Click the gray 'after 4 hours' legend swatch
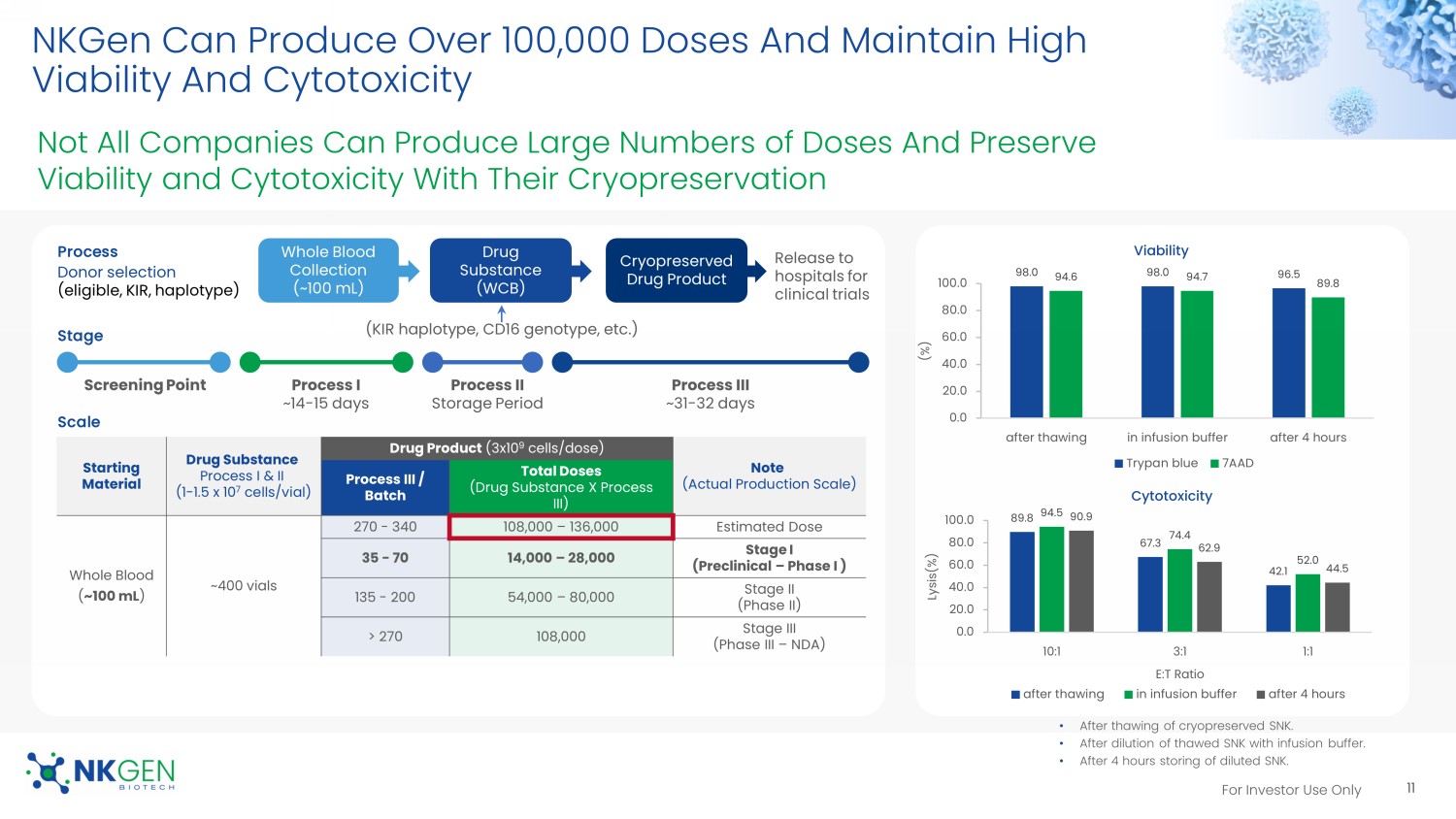This screenshot has height=819, width=1456. pos(1261,695)
